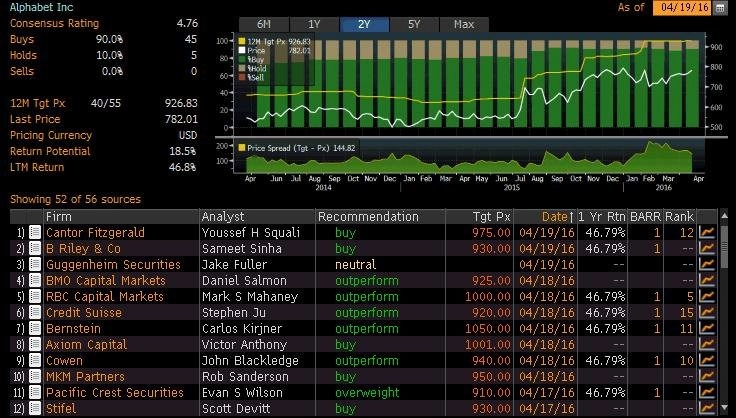Click the 12M Tgt Px summary label
The height and width of the screenshot is (418, 736).
(38, 103)
